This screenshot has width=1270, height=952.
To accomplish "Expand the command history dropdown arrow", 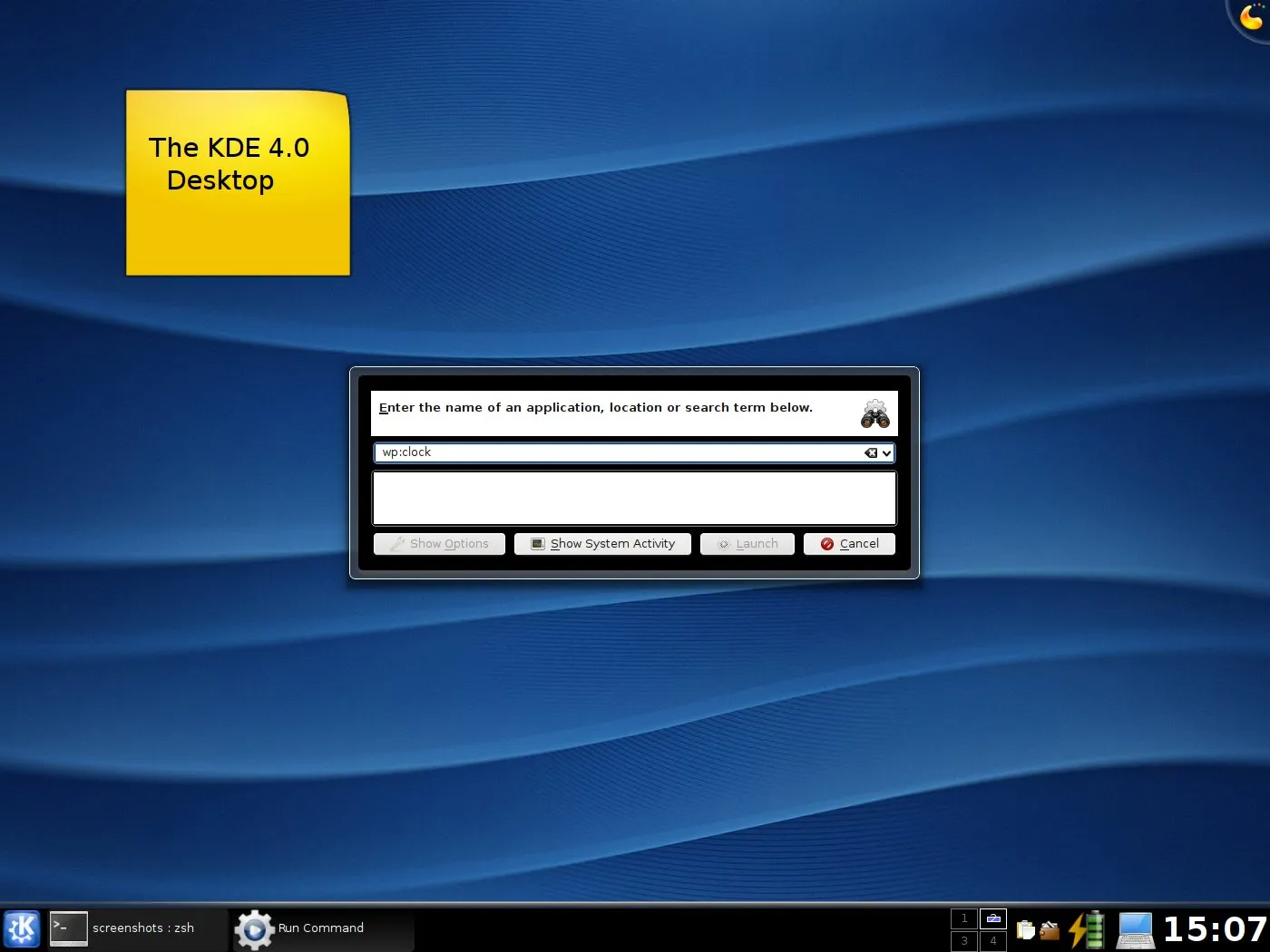I will 886,452.
